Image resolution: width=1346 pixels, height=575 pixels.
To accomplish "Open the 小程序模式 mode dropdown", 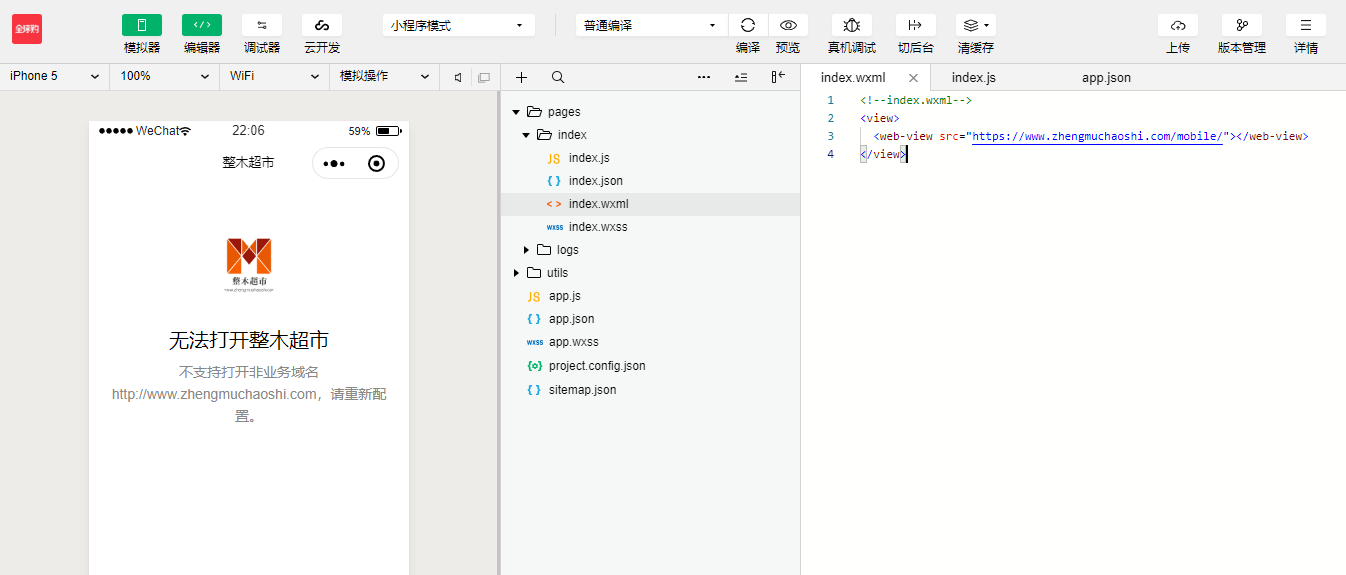I will click(458, 25).
